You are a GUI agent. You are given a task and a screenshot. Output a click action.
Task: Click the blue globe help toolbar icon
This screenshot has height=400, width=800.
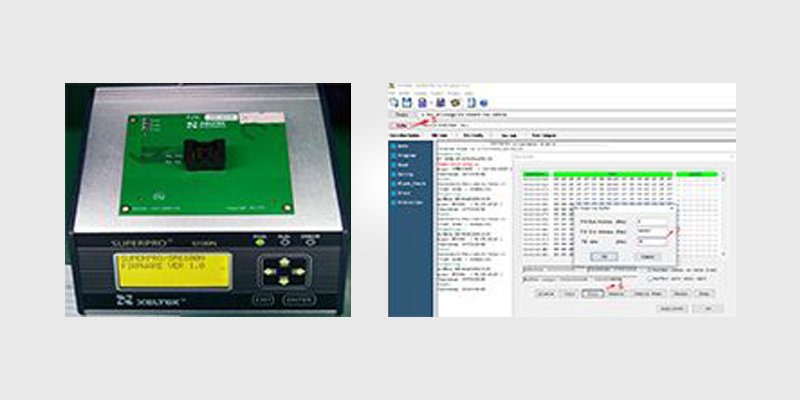pyautogui.click(x=483, y=103)
